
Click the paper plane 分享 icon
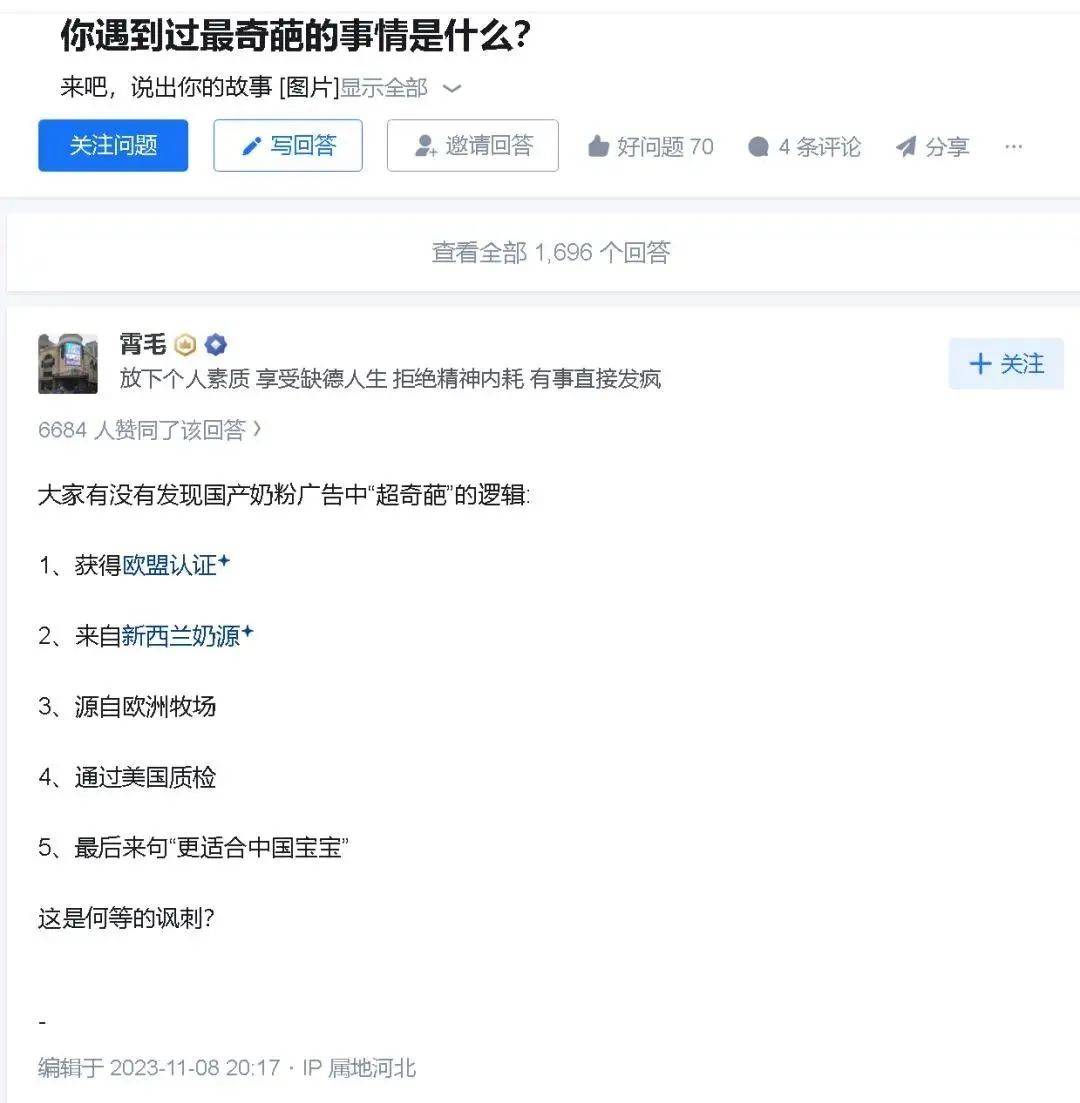pyautogui.click(x=906, y=146)
